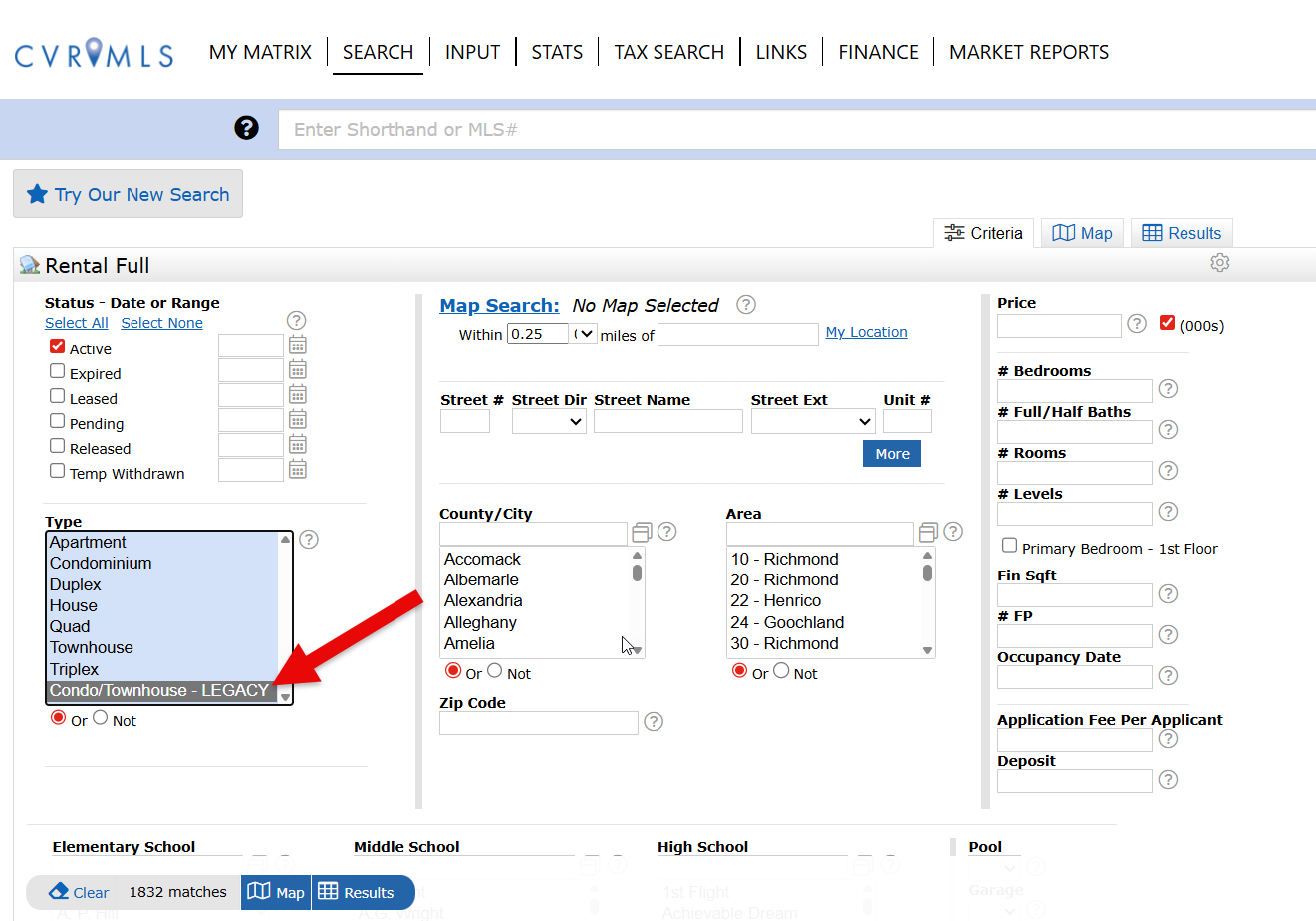Viewport: 1316px width, 921px height.
Task: Click the Select None status link
Action: point(161,323)
